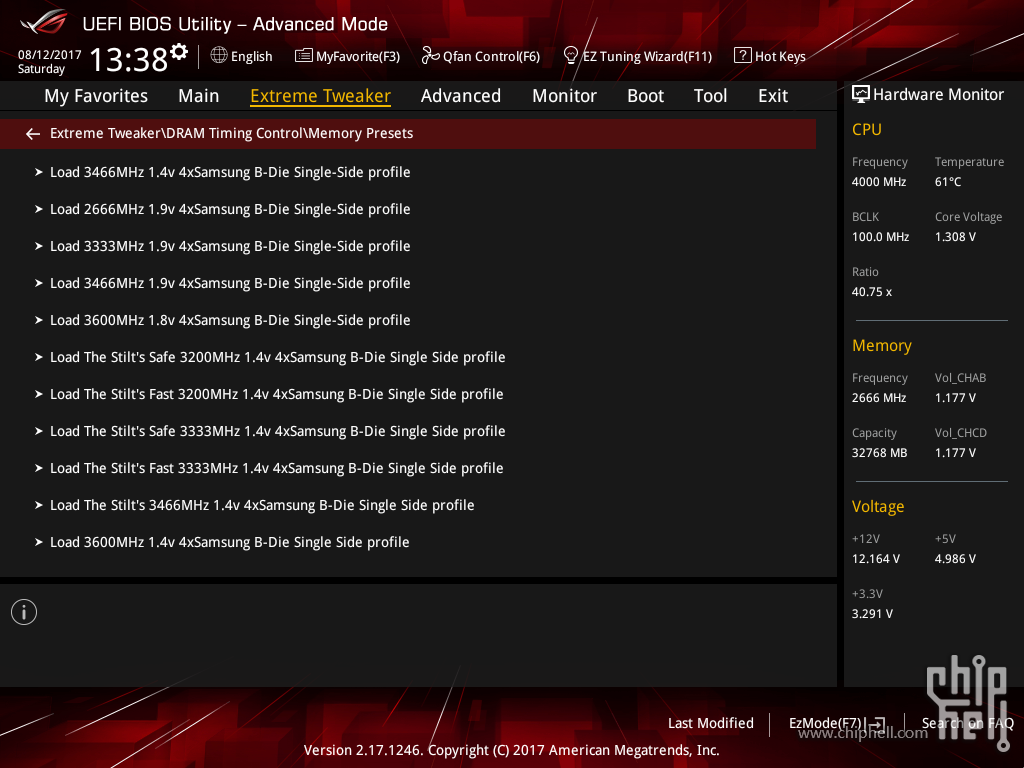Image resolution: width=1024 pixels, height=768 pixels.
Task: Click the +5V value 4.986 V
Action: 955,559
